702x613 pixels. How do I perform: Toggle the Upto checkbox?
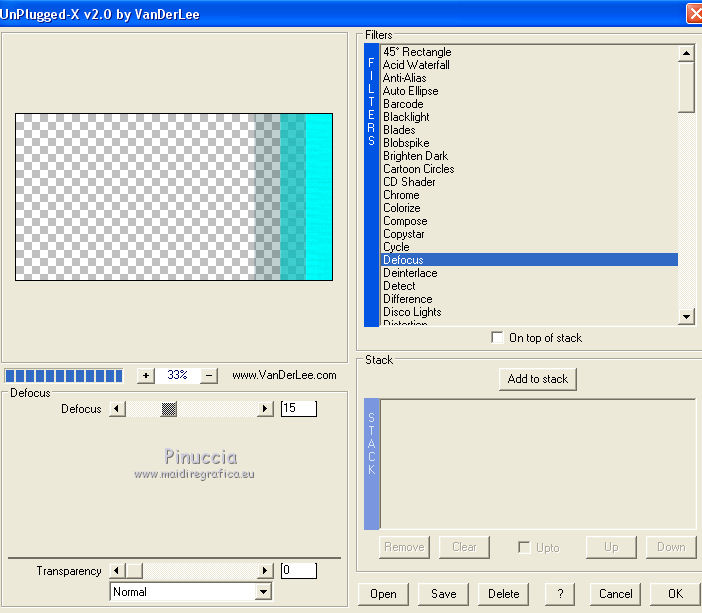point(524,547)
